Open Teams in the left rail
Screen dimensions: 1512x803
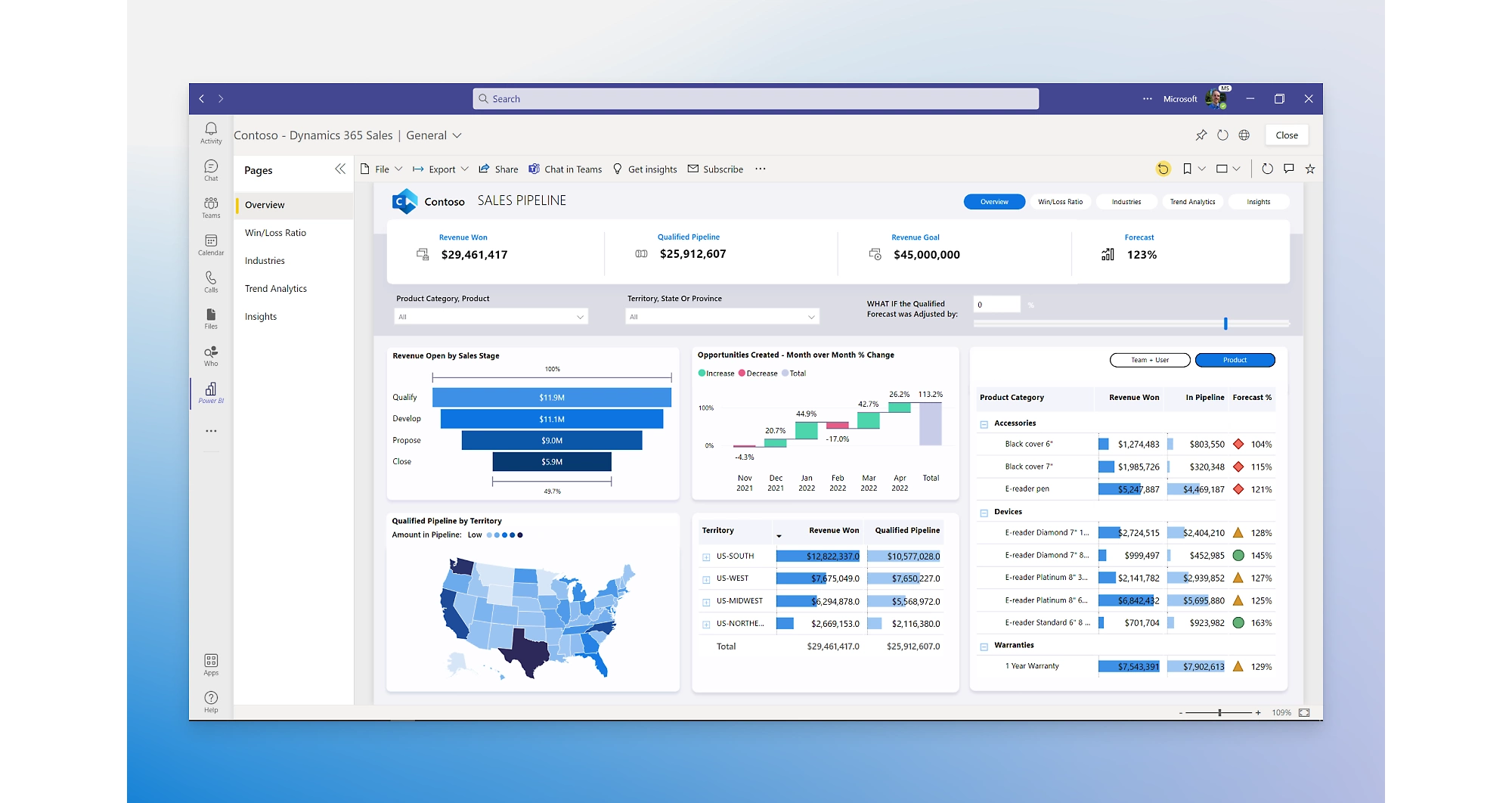[211, 207]
